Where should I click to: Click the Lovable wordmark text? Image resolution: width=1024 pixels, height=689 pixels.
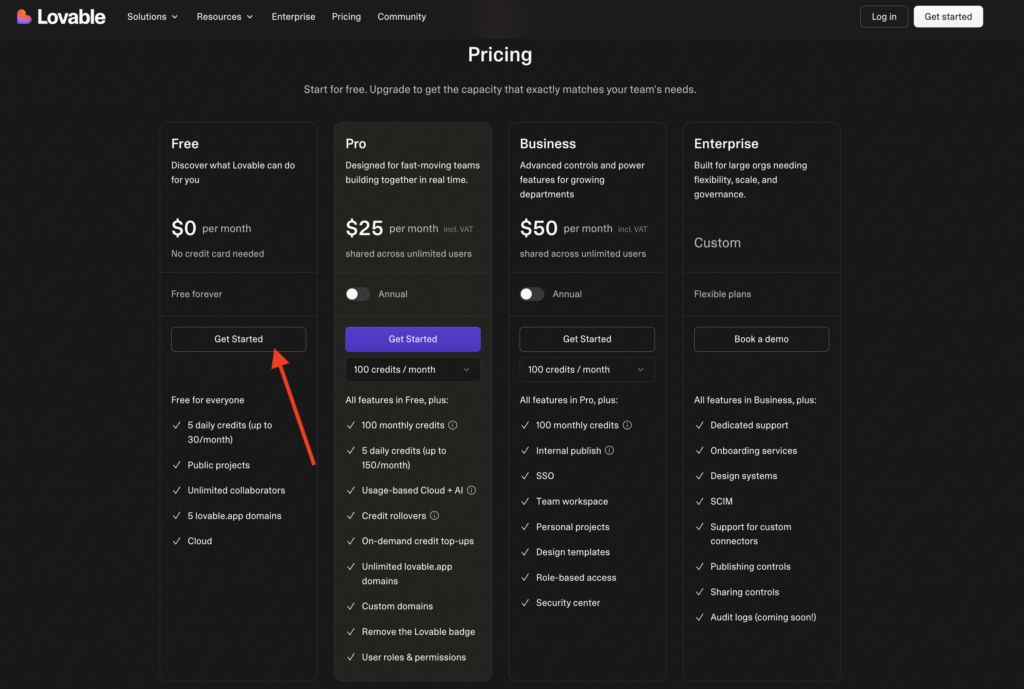pyautogui.click(x=71, y=17)
